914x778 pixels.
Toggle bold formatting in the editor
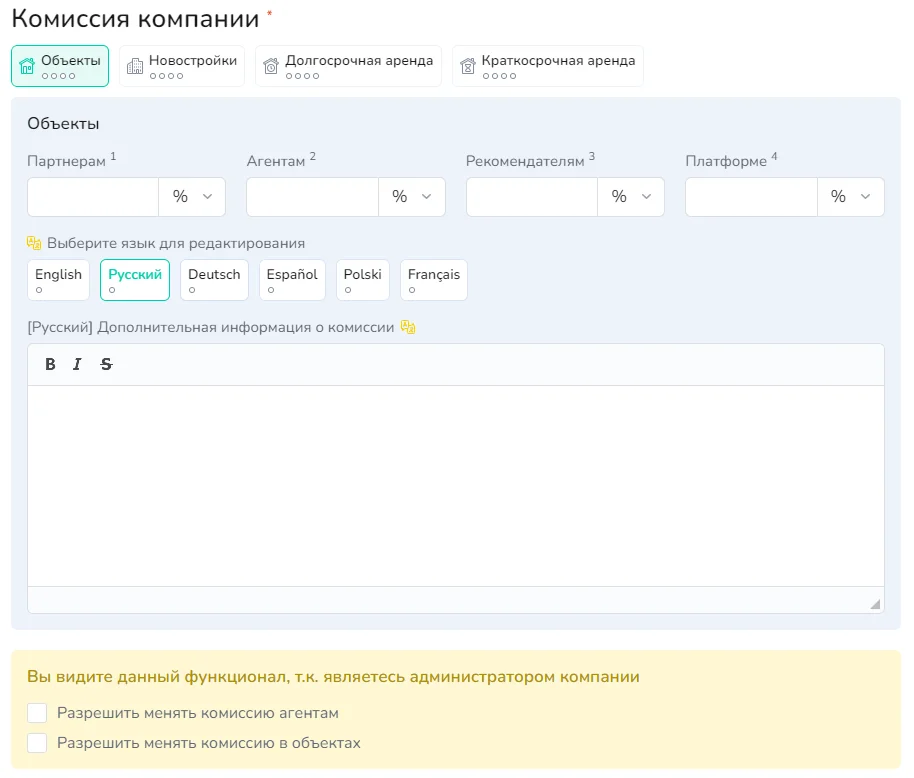(x=51, y=364)
